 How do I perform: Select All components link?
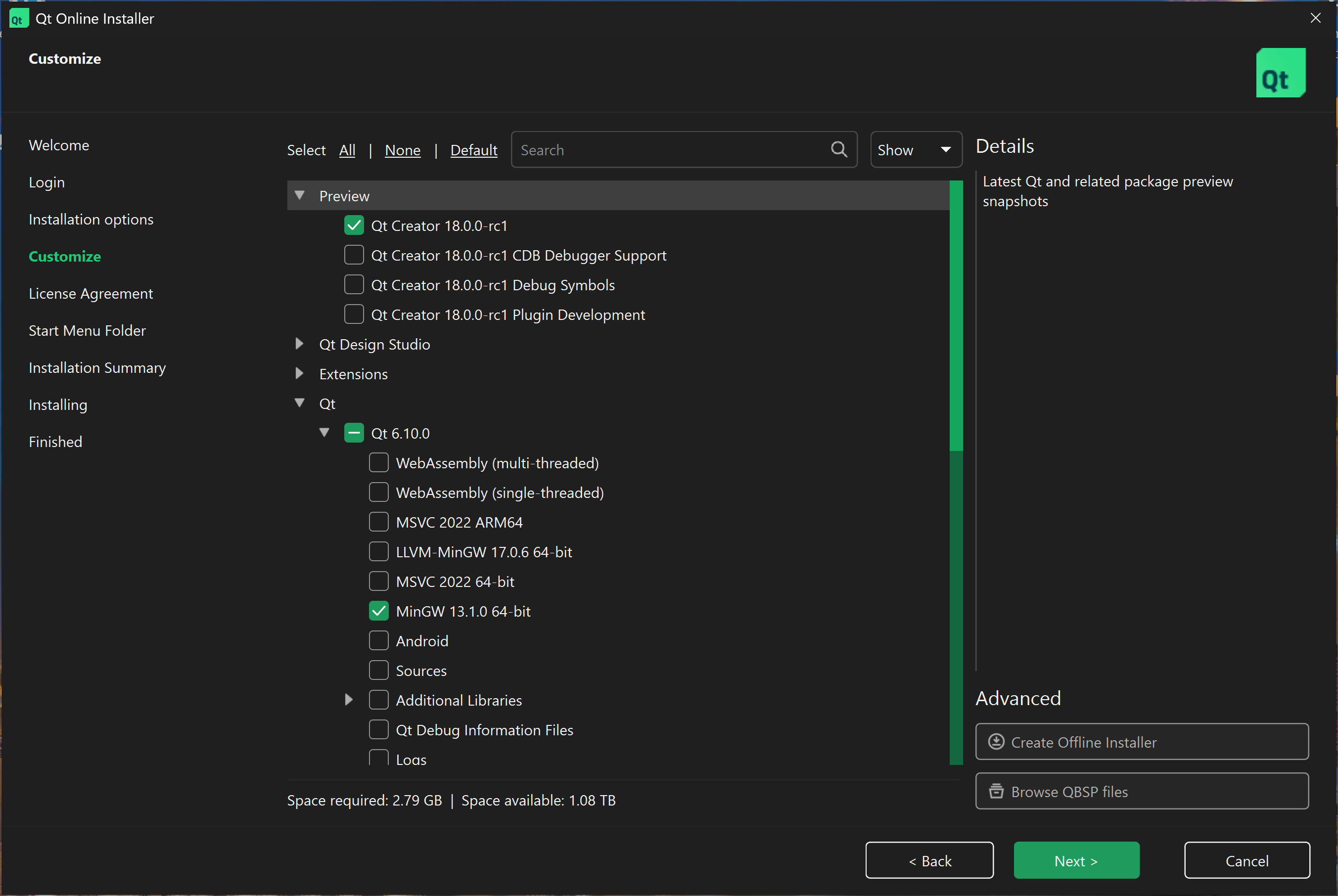tap(347, 150)
